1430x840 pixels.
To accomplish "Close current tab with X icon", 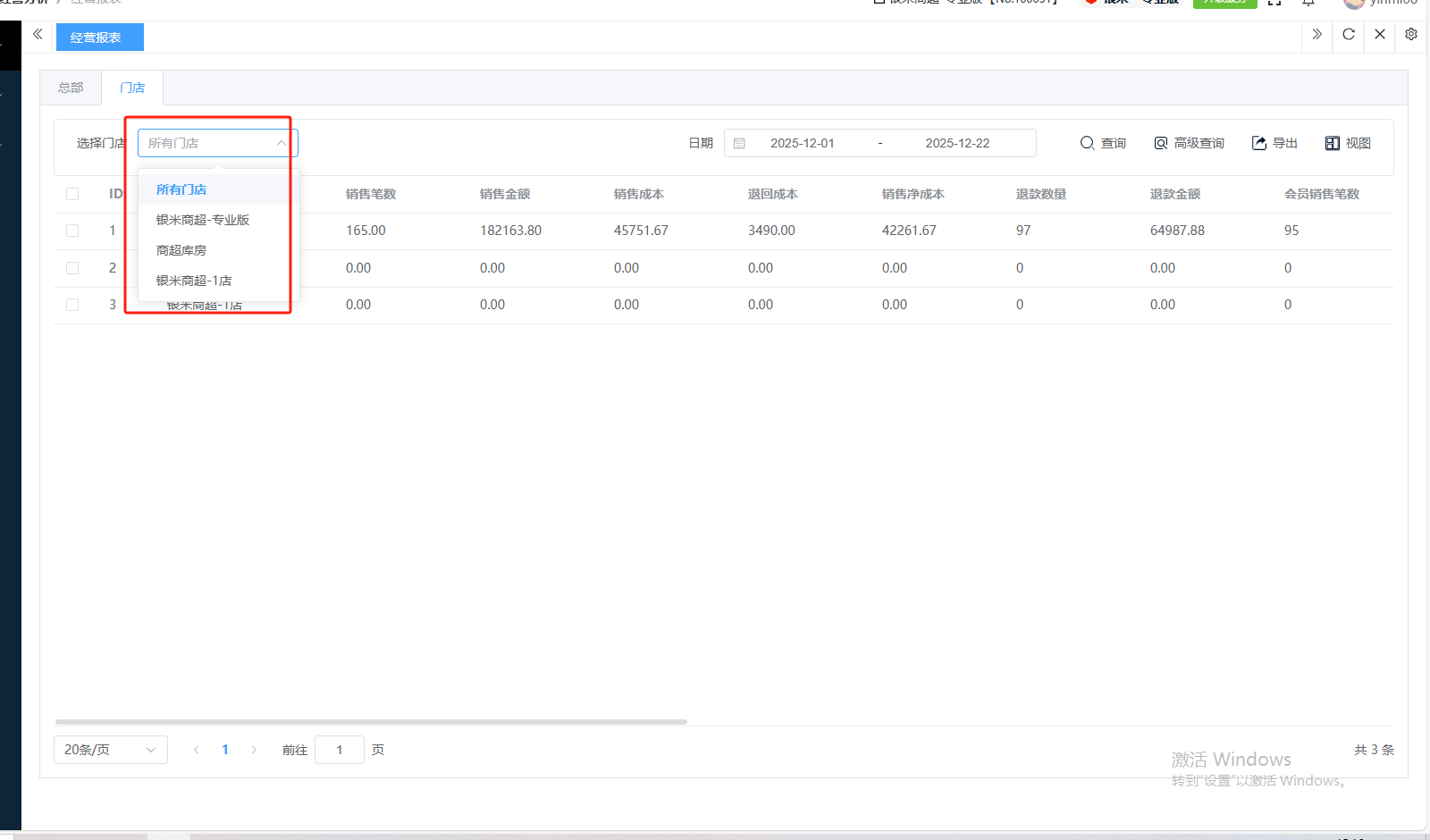I will coord(1380,35).
